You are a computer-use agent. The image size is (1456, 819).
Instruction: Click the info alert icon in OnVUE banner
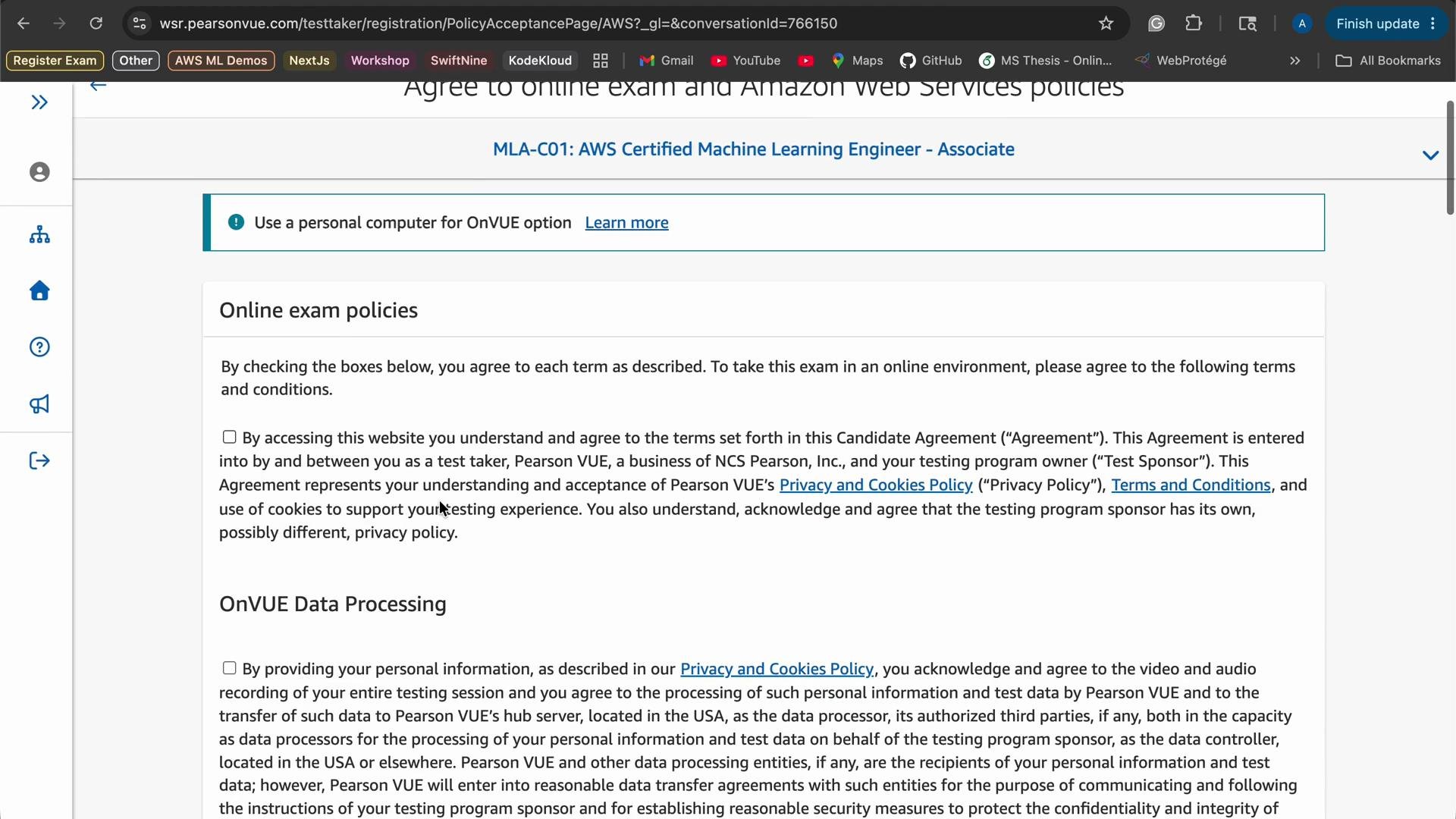[x=236, y=222]
